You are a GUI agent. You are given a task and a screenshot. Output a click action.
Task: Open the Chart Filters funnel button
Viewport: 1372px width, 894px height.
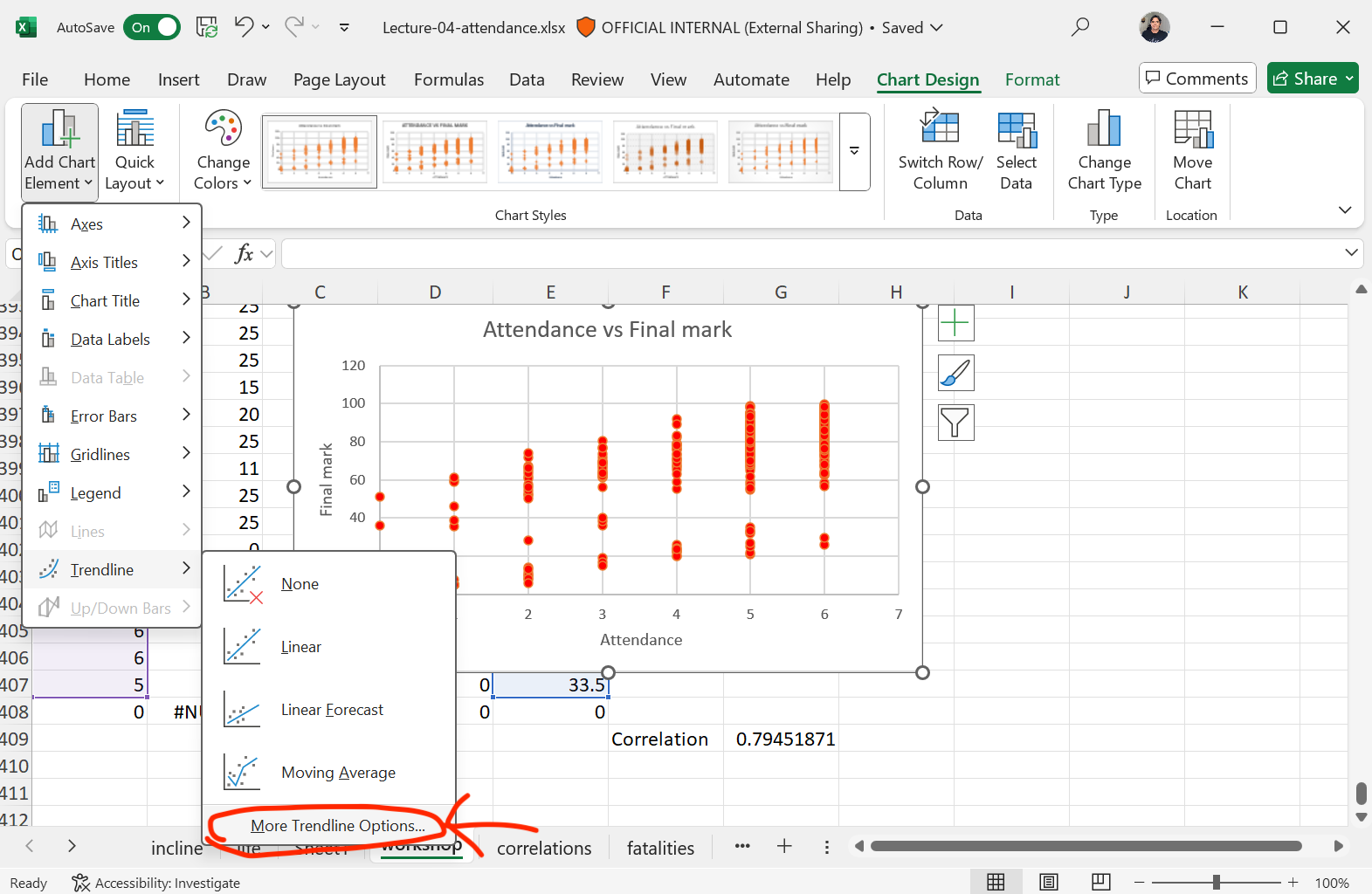click(x=955, y=423)
